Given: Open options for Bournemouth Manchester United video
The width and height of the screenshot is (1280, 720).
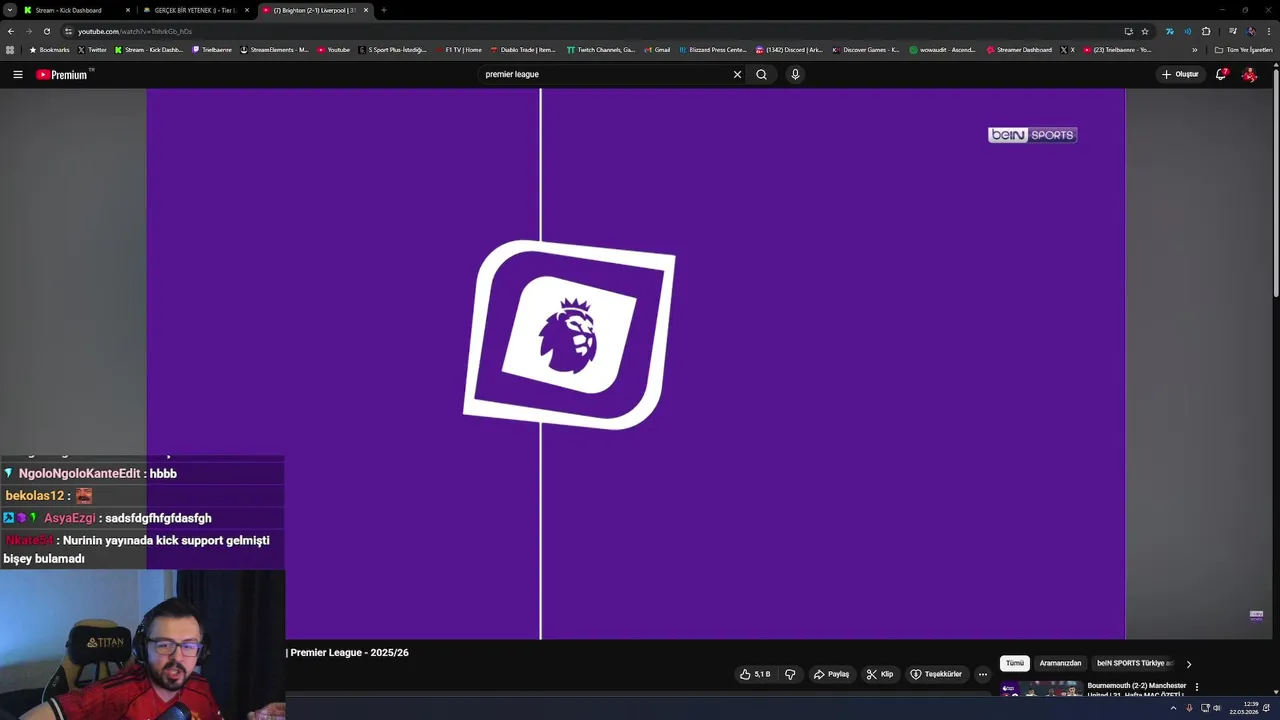Looking at the screenshot, I should 1197,687.
